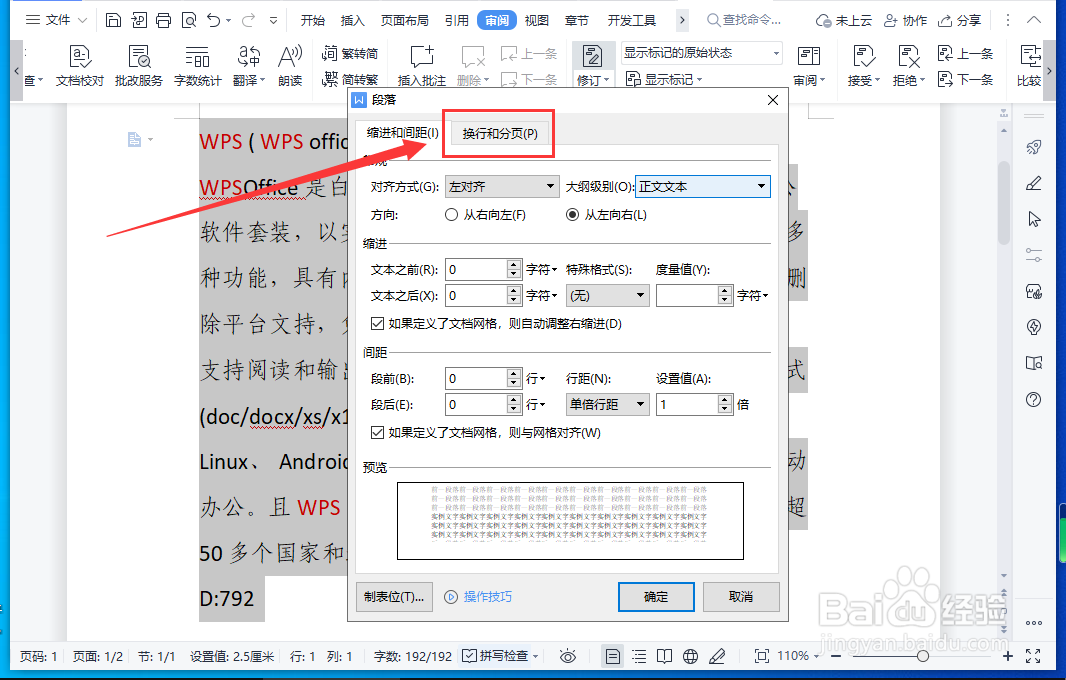Viewport: 1066px width, 680px height.
Task: Click selection arrow icon in right sidebar
Action: point(1034,219)
